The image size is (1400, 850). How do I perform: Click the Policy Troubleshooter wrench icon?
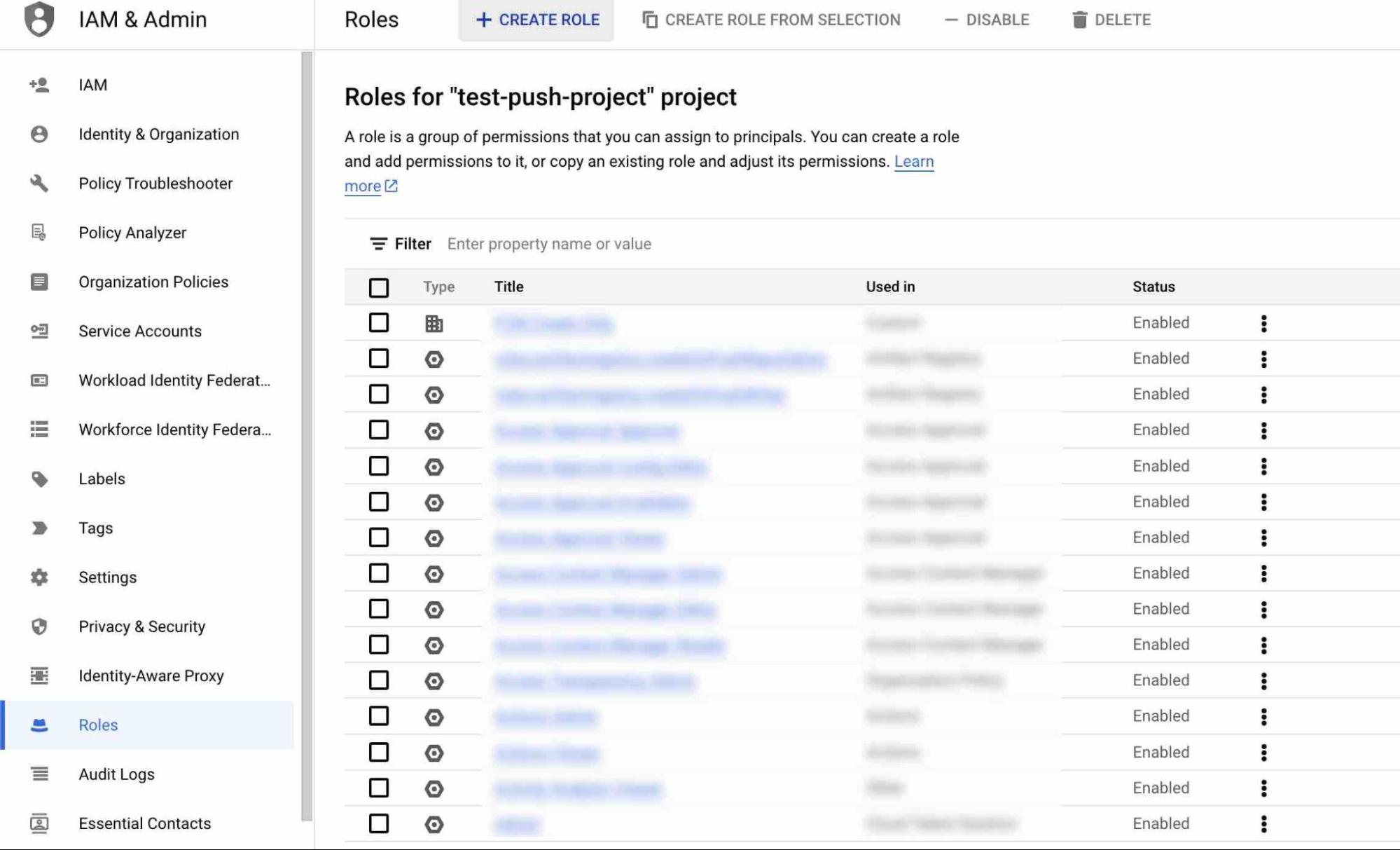[x=38, y=183]
